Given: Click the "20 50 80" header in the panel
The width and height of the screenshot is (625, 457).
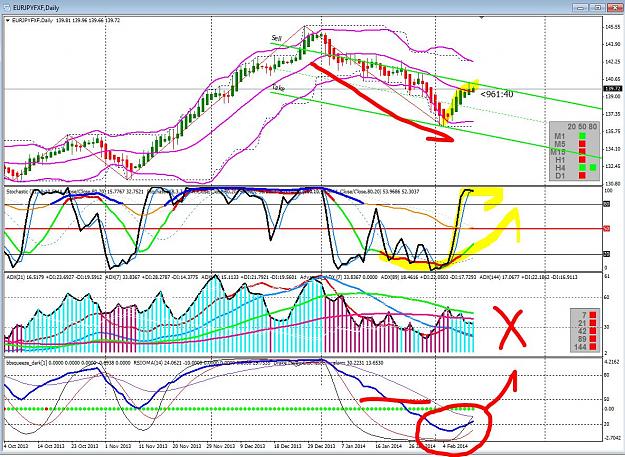Looking at the screenshot, I should click(x=582, y=127).
